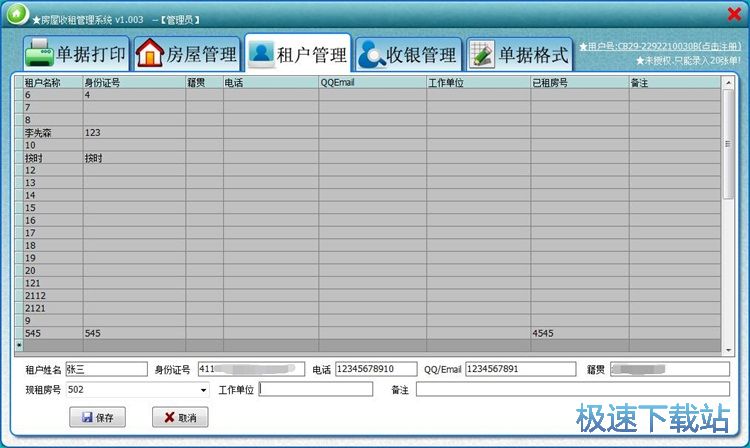This screenshot has width=750, height=448.
Task: Click the QQ/Email input field
Action: coord(520,369)
